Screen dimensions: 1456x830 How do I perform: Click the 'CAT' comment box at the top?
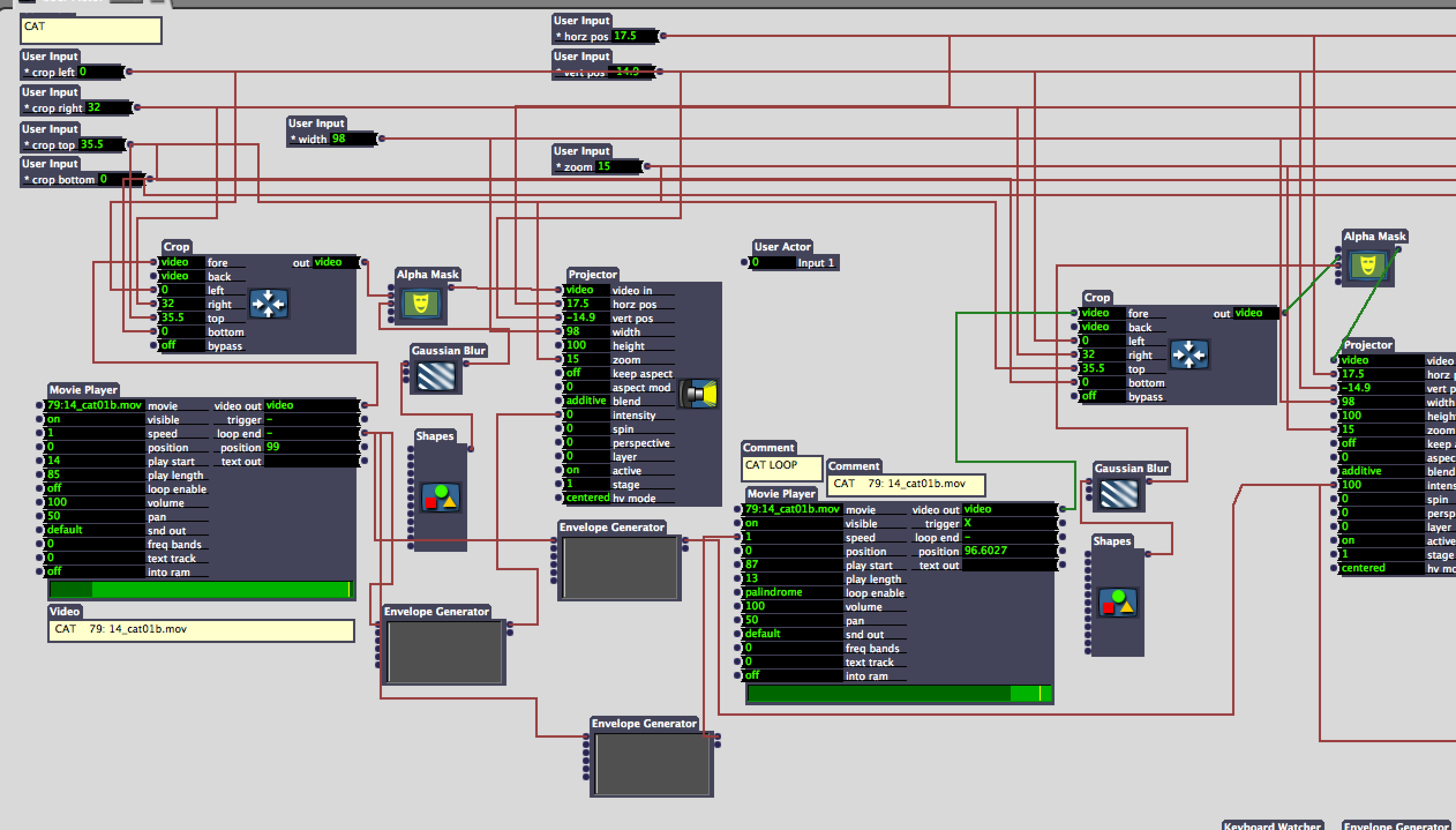pyautogui.click(x=91, y=31)
